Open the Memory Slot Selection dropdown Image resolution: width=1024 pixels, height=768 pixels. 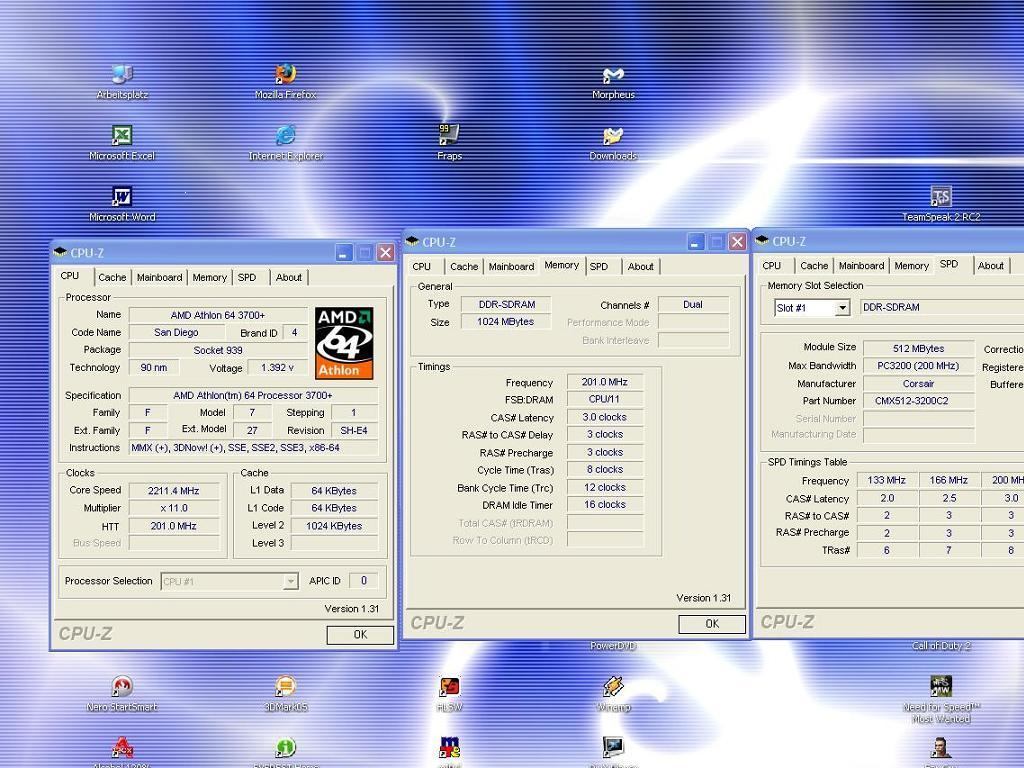(x=842, y=308)
